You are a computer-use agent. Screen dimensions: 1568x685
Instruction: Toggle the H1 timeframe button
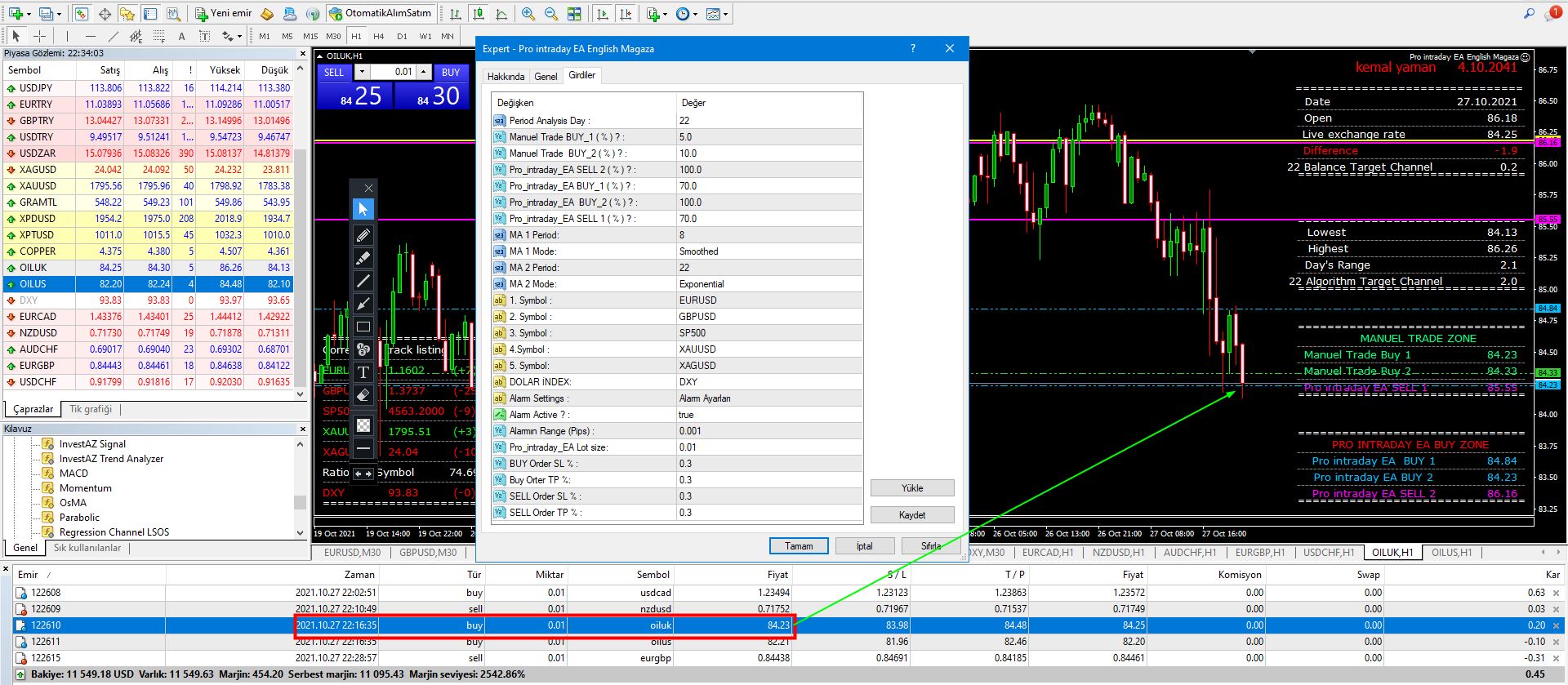coord(356,36)
